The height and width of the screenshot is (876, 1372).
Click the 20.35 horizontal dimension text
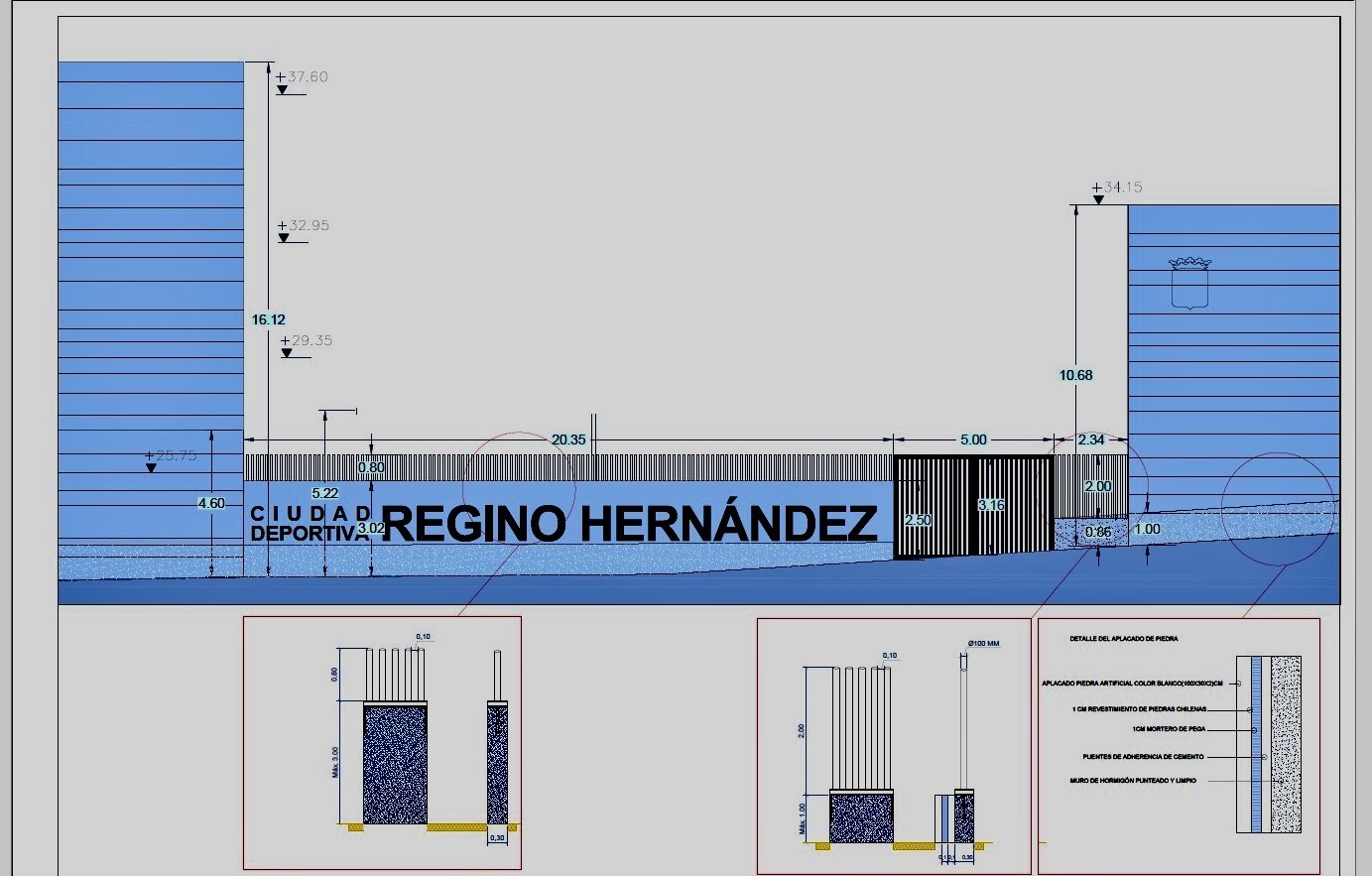(x=568, y=439)
